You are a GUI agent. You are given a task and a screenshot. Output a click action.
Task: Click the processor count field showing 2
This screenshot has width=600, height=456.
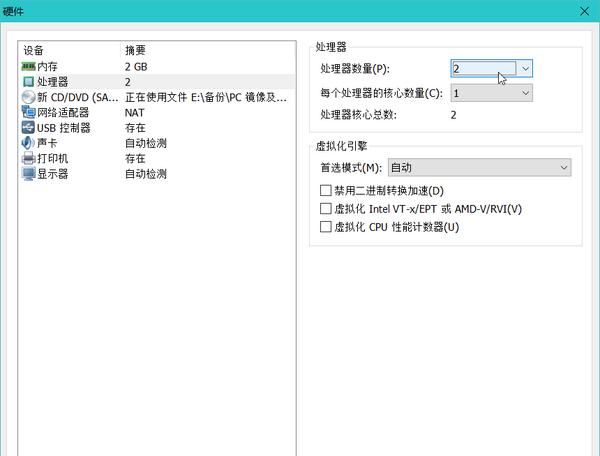pos(484,68)
